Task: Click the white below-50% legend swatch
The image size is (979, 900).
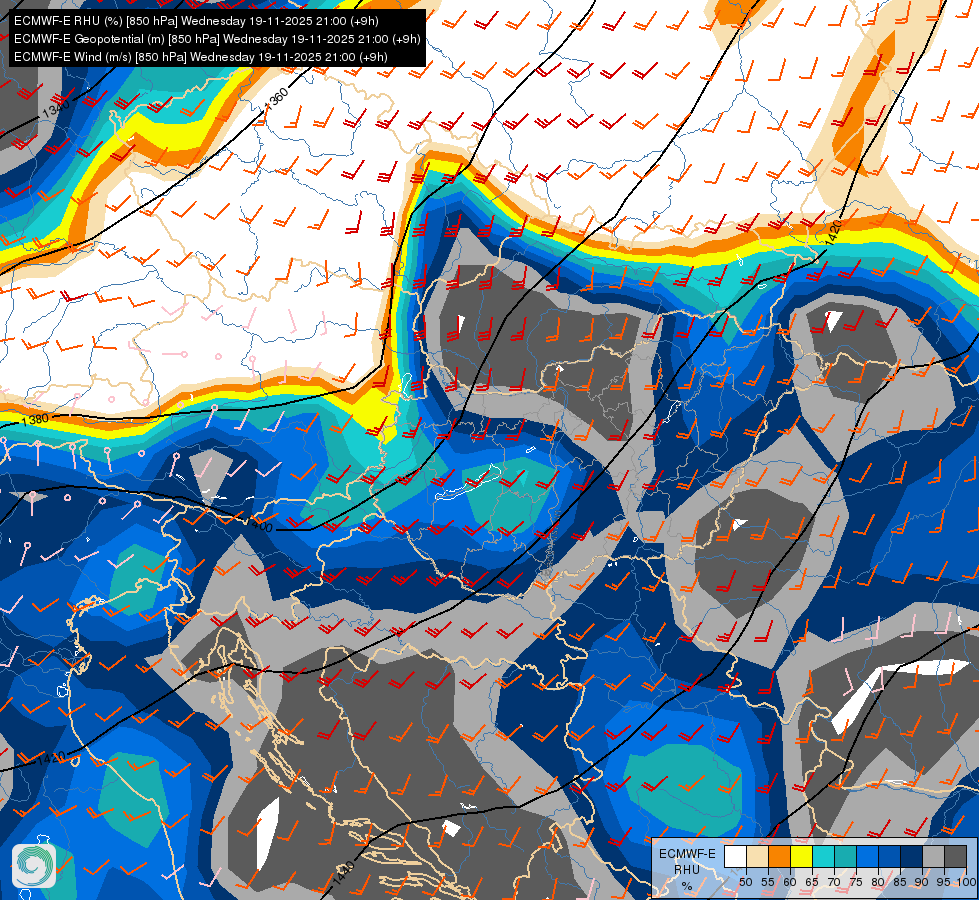Action: tap(735, 856)
